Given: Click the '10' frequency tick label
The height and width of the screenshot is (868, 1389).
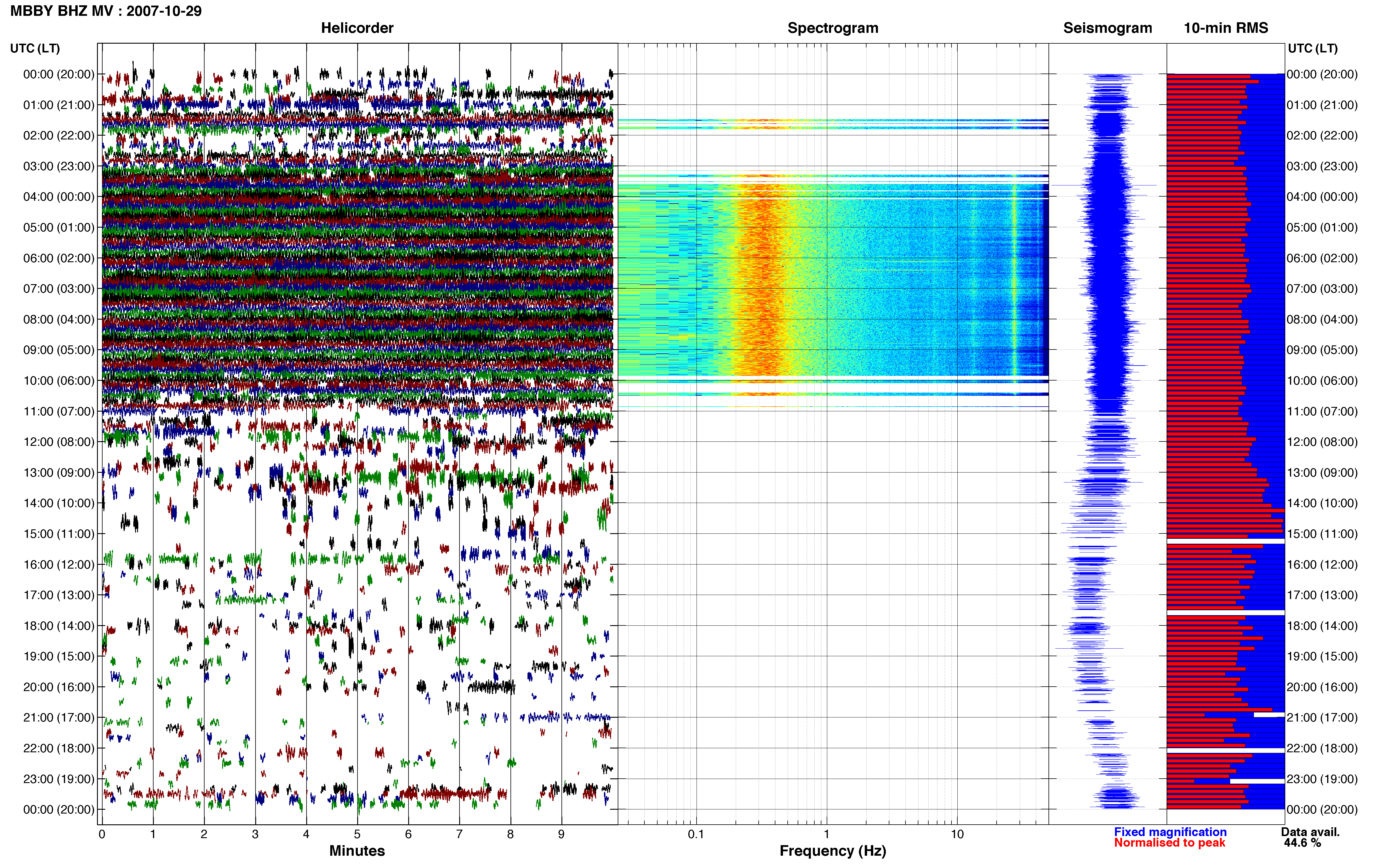Looking at the screenshot, I should click(957, 834).
